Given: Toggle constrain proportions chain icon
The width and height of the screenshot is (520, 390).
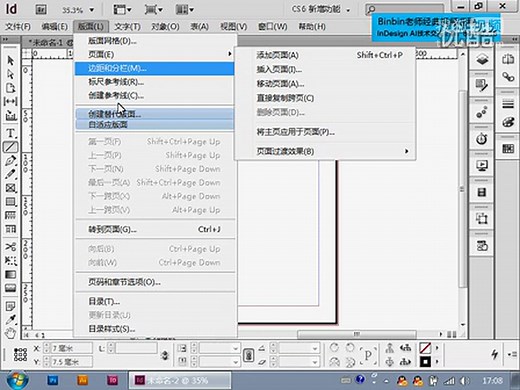Looking at the screenshot, I should click(x=248, y=355).
